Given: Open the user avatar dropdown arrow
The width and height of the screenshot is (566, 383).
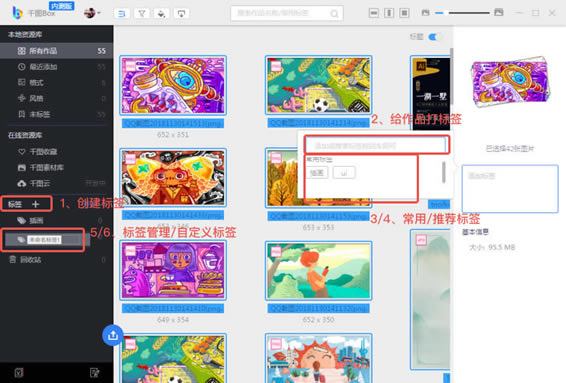Looking at the screenshot, I should coord(99,13).
